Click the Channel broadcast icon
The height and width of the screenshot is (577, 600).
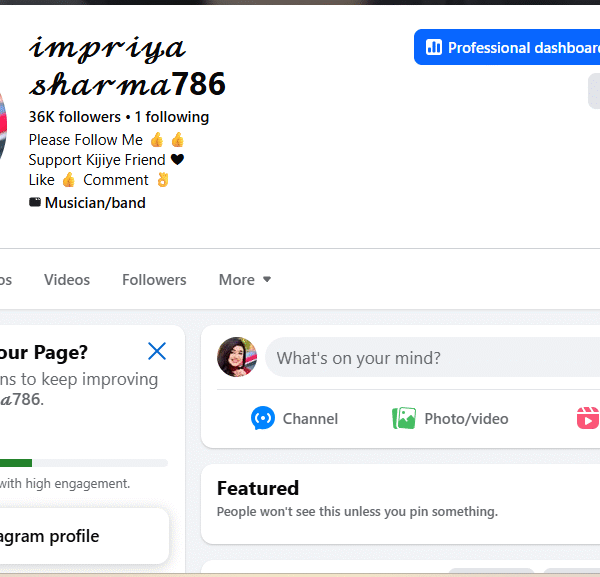263,418
